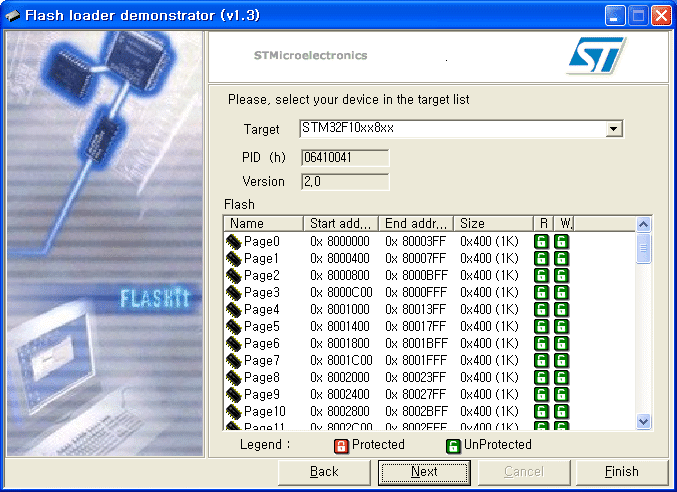Screen dimensions: 677x492
Task: Click Page10 write protection lock icon
Action: pyautogui.click(x=561, y=411)
